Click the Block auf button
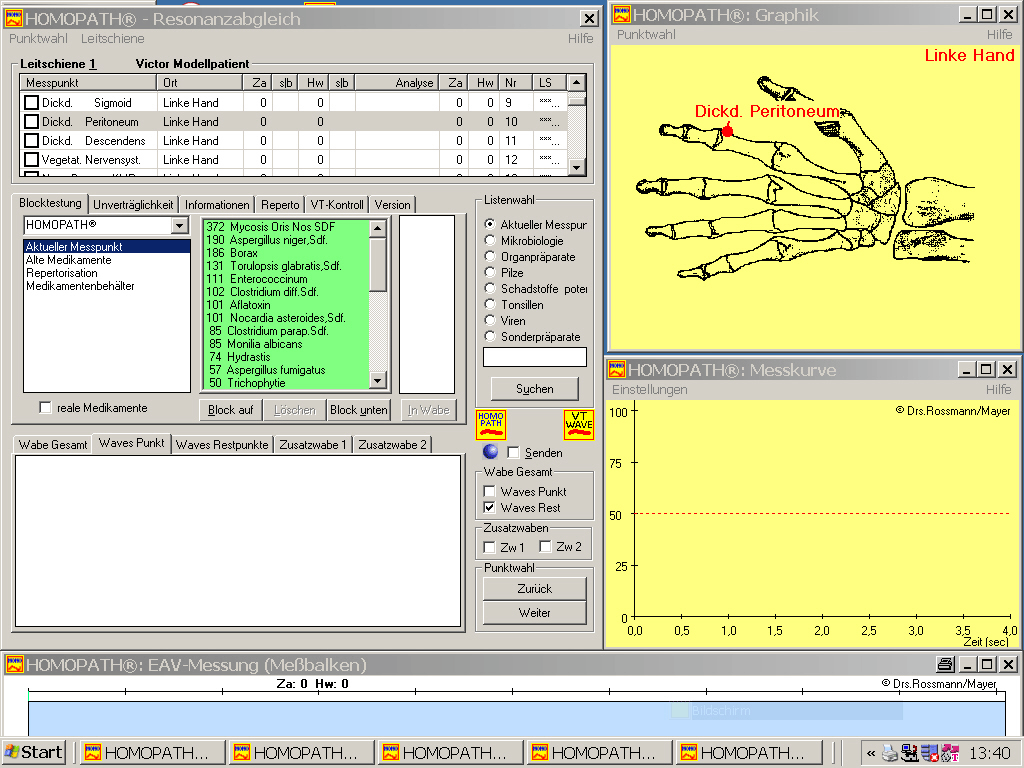 [231, 410]
